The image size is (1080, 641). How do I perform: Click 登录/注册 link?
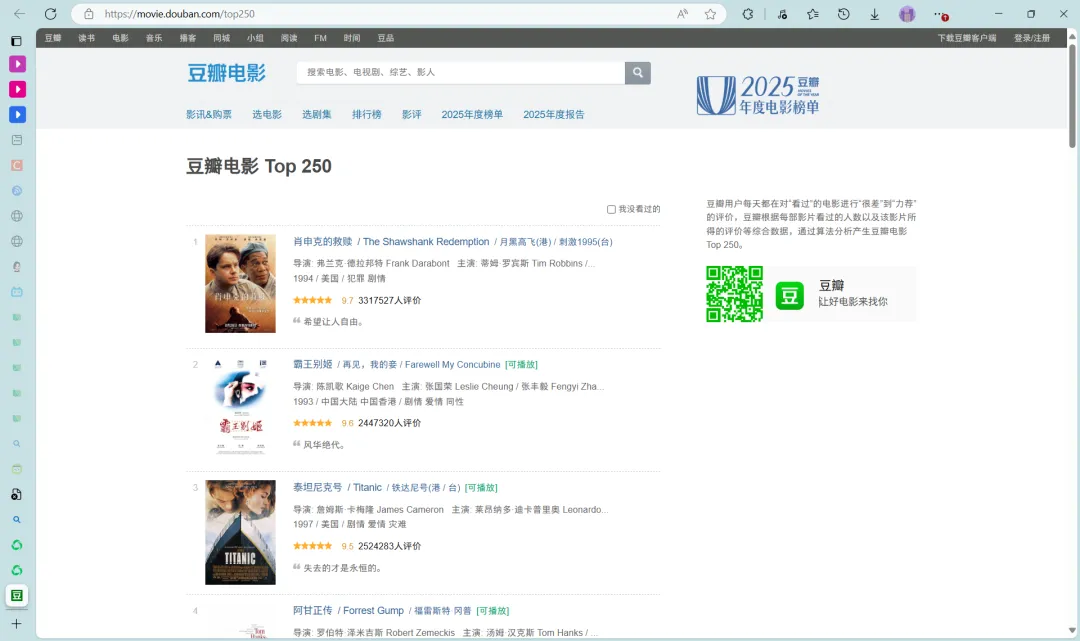[1032, 38]
